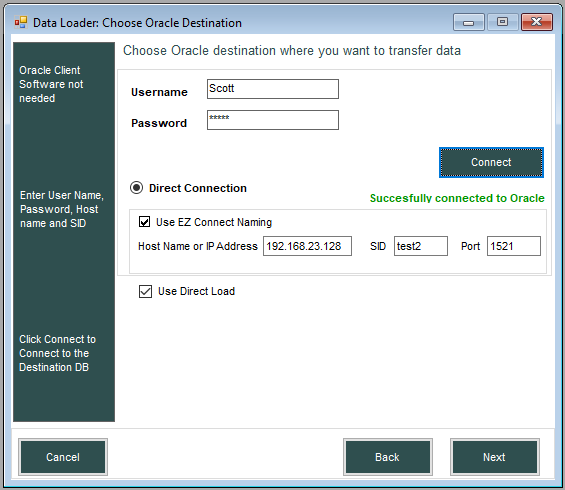This screenshot has height=490, width=565.
Task: Maximize the Data Loader window
Action: pyautogui.click(x=503, y=22)
